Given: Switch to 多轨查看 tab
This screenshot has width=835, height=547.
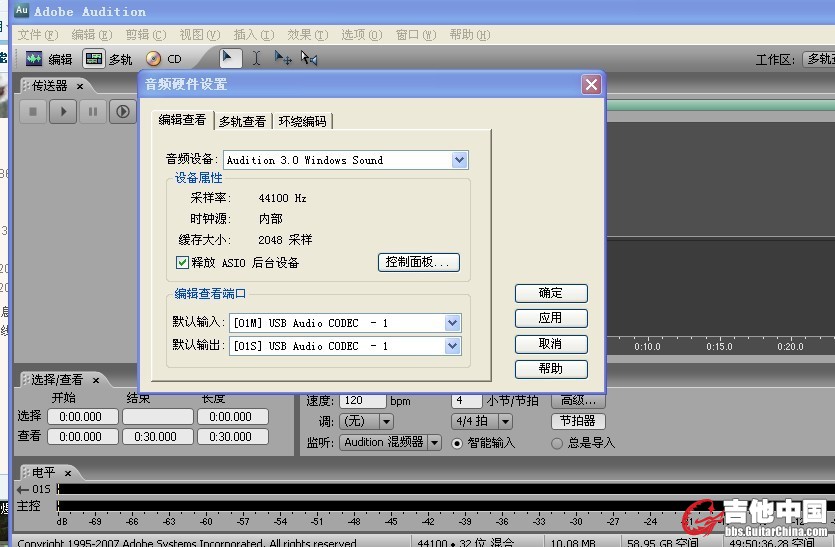Looking at the screenshot, I should click(242, 121).
